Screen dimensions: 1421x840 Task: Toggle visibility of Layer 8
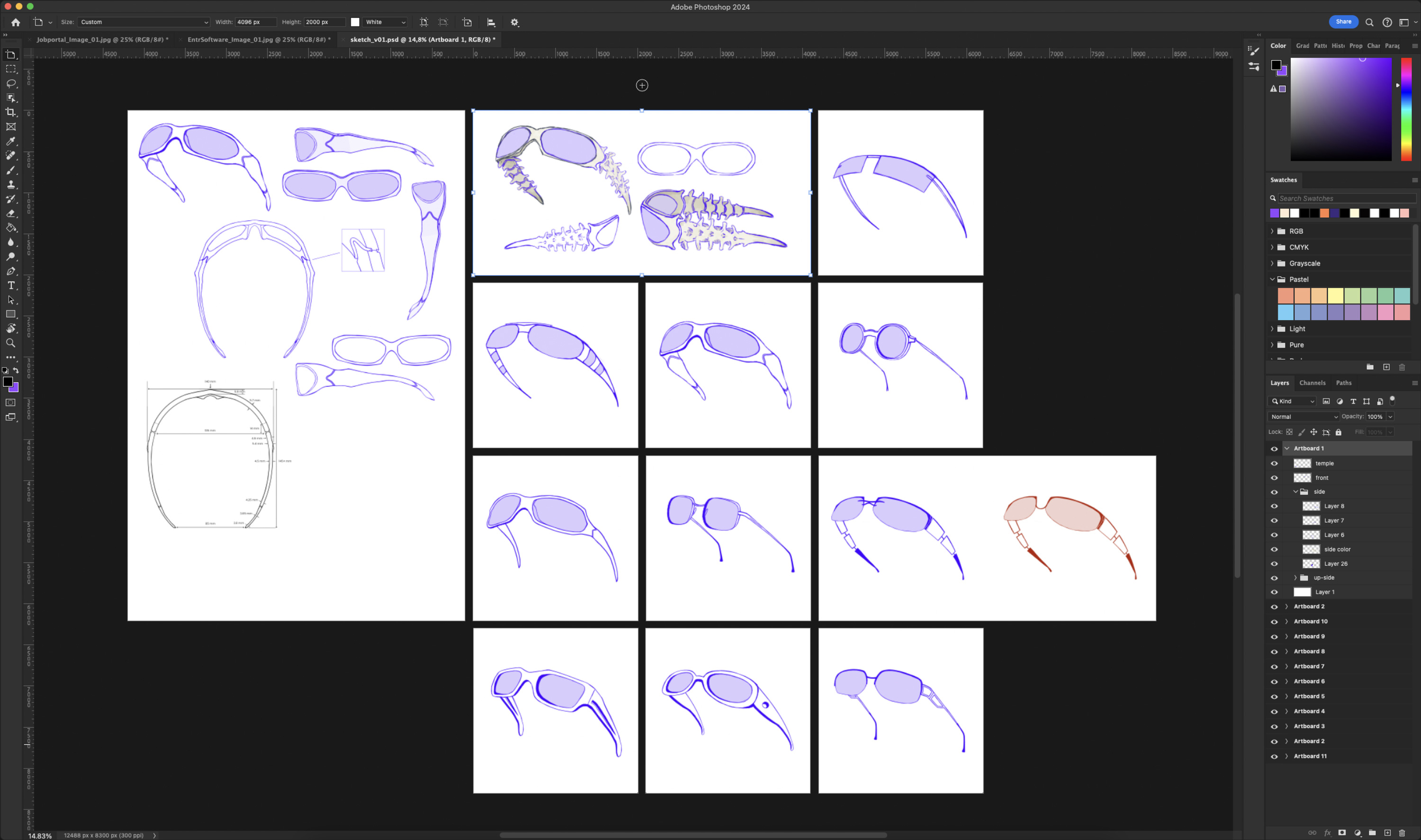point(1274,507)
